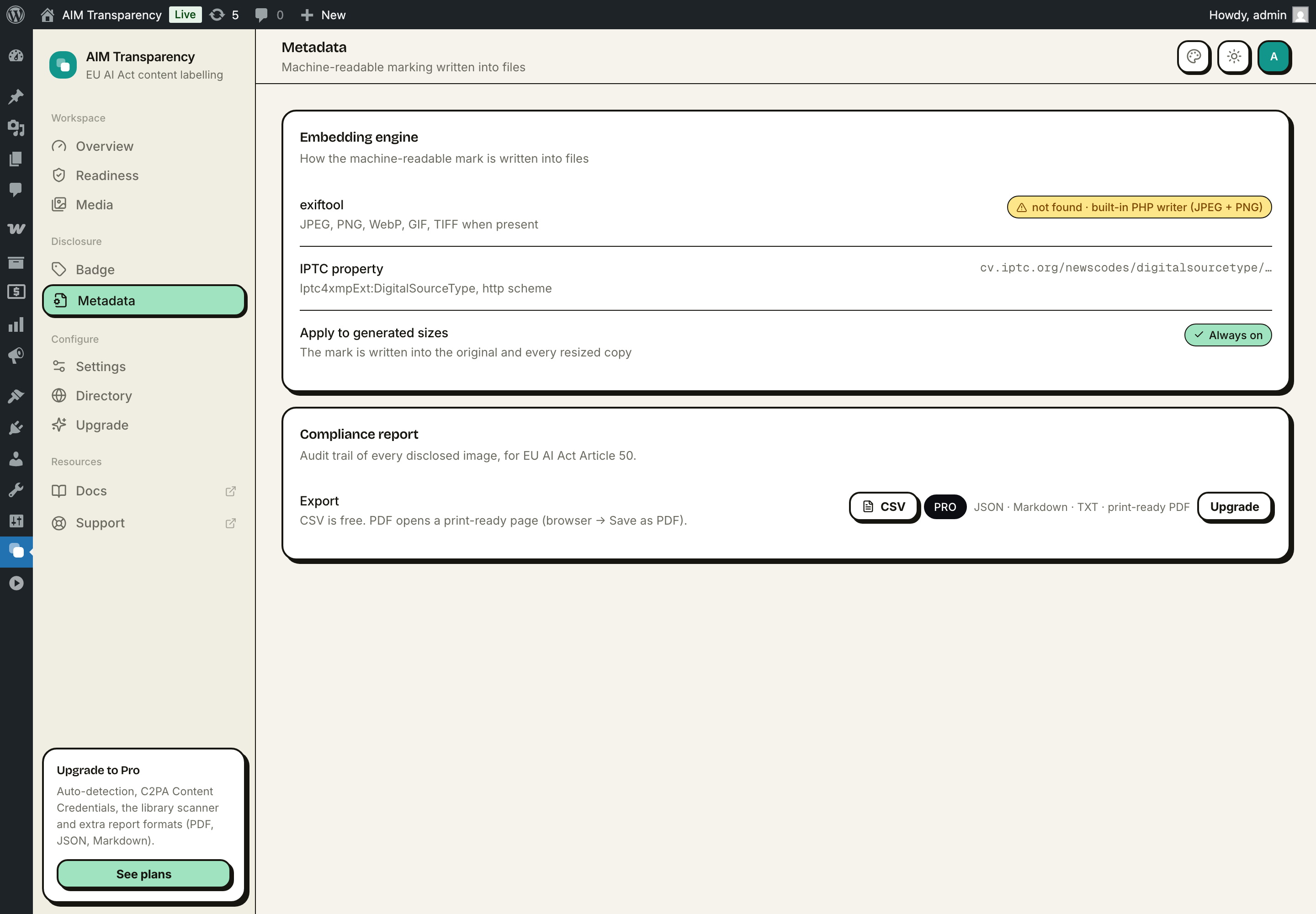1316x914 pixels.
Task: Click Upgrade in the Compliance report card
Action: pos(1235,507)
